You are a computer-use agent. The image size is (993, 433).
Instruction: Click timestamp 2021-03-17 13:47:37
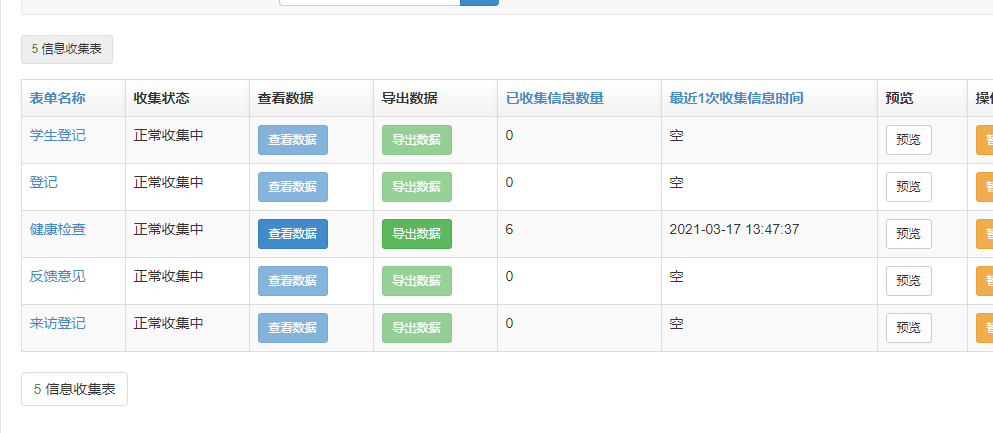(734, 229)
